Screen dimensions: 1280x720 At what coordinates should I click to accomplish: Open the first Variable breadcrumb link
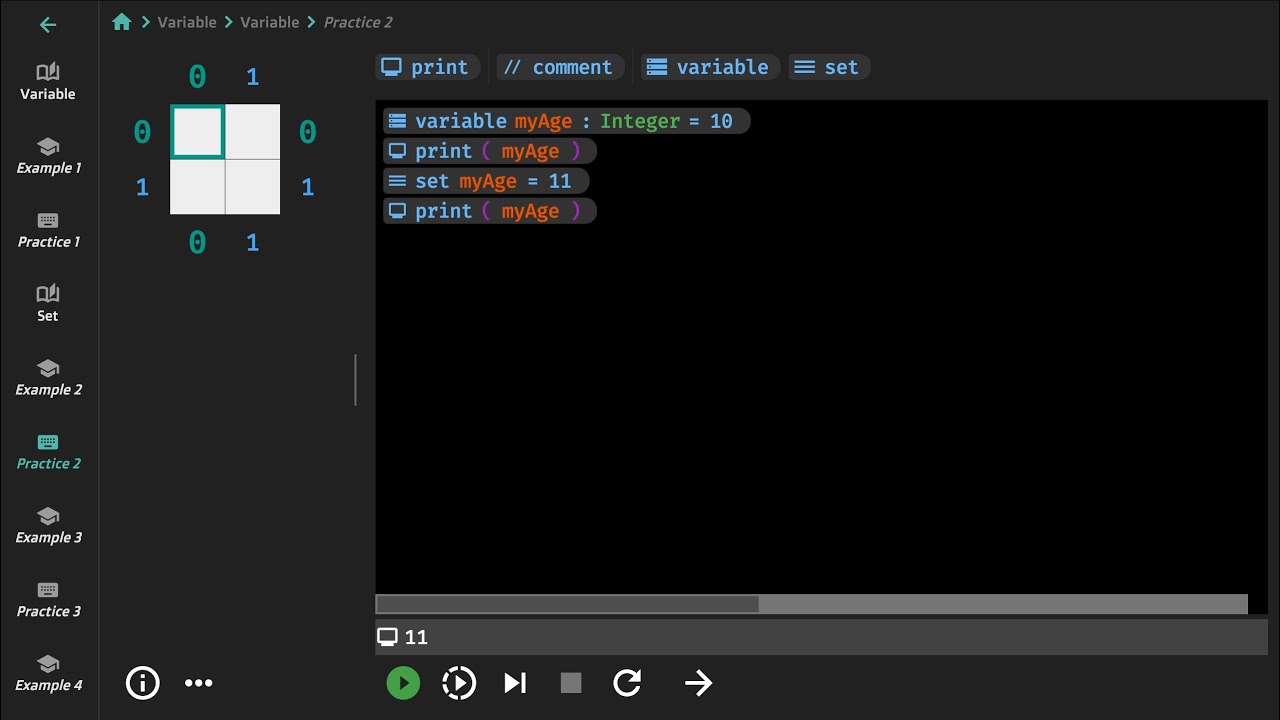(x=186, y=22)
